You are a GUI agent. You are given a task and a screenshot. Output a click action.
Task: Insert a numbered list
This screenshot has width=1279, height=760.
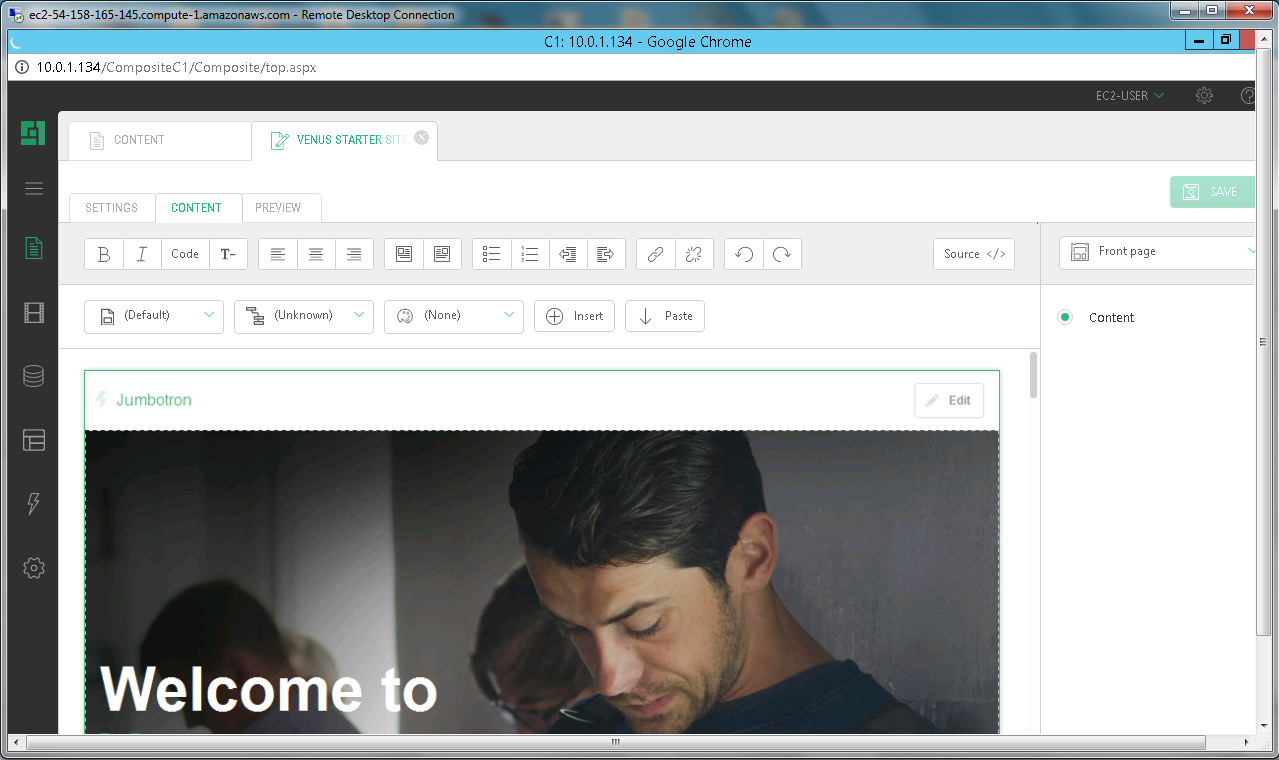[530, 254]
